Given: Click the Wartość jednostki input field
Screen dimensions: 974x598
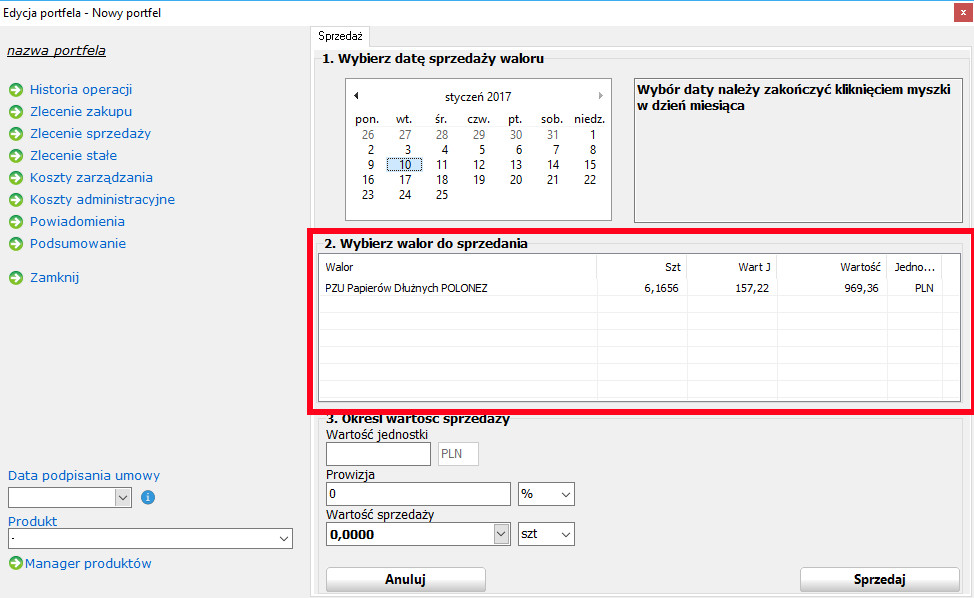Looking at the screenshot, I should [378, 454].
